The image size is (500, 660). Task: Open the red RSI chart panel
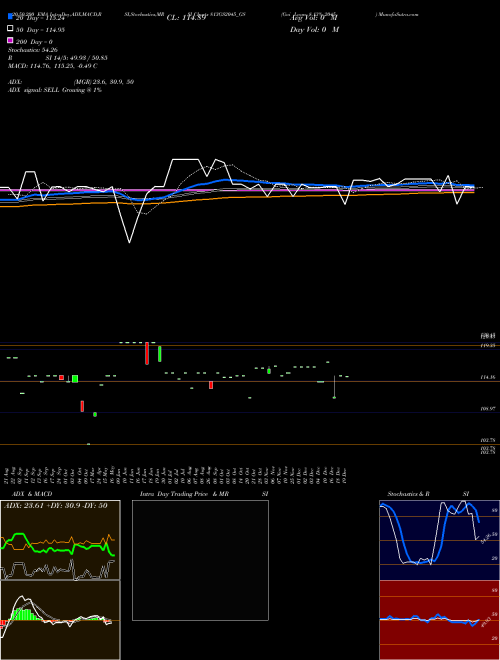point(439,620)
